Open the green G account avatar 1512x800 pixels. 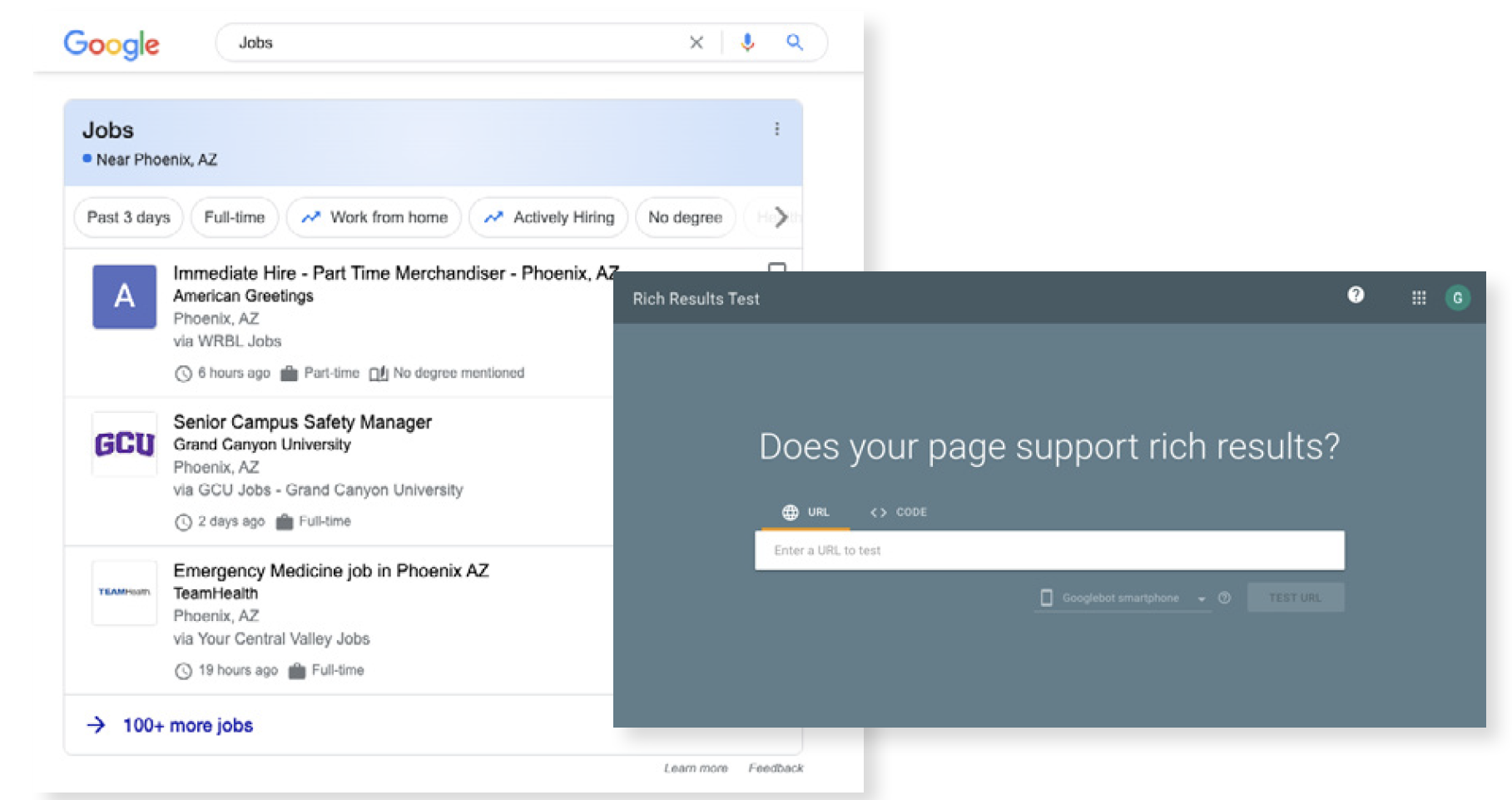(1457, 298)
